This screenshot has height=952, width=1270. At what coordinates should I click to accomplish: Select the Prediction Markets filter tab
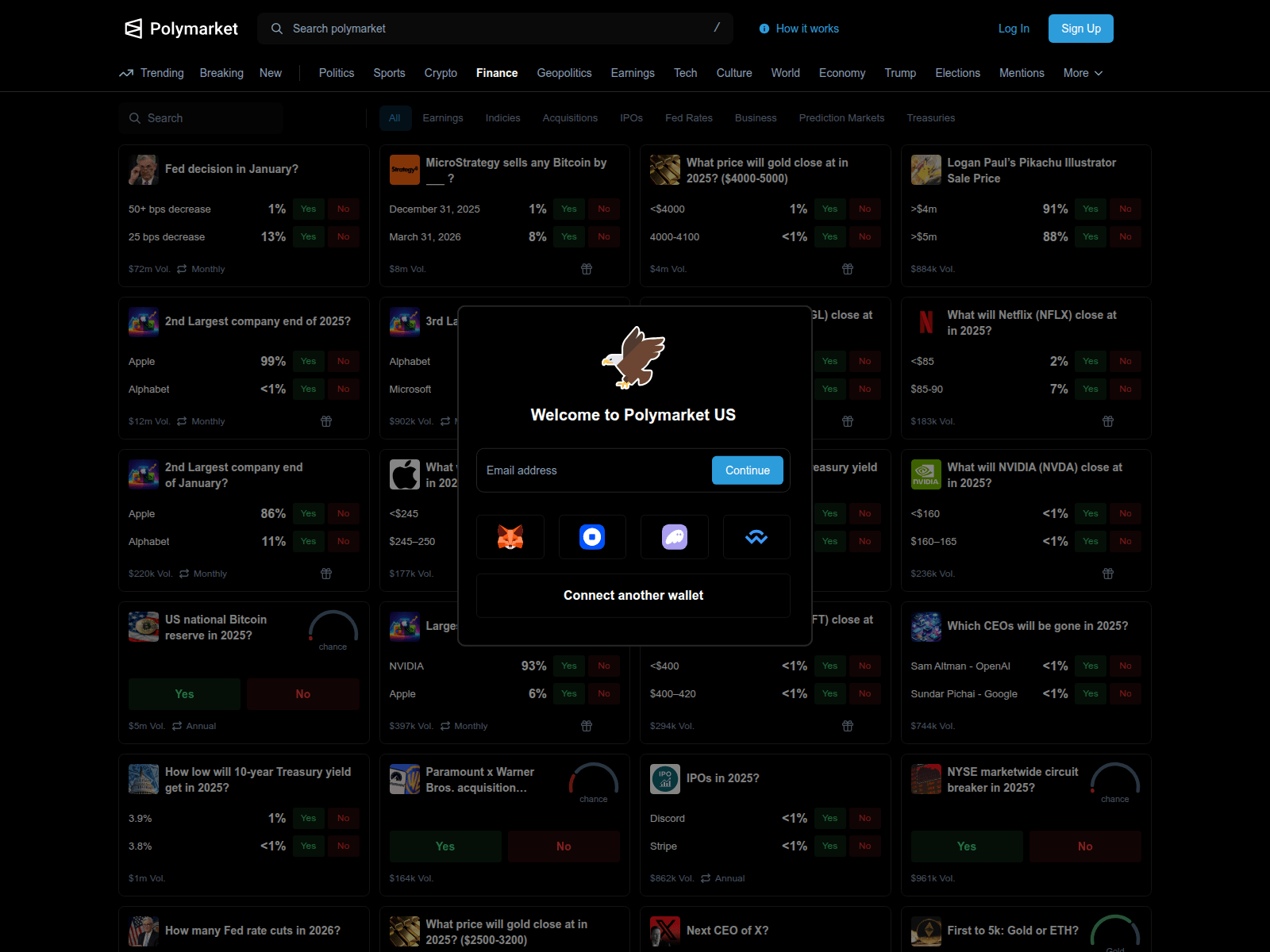[x=841, y=118]
